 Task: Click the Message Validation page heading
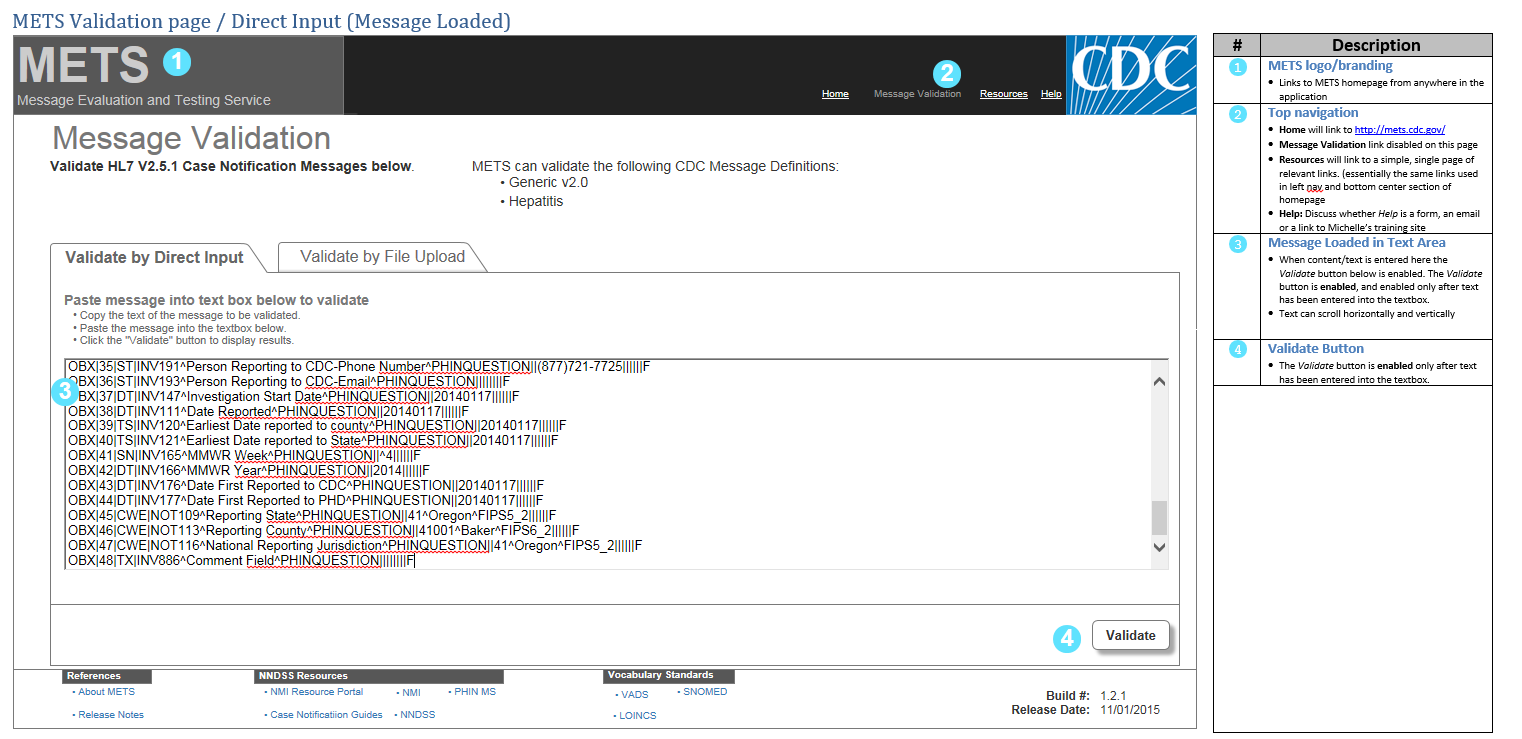click(x=191, y=138)
